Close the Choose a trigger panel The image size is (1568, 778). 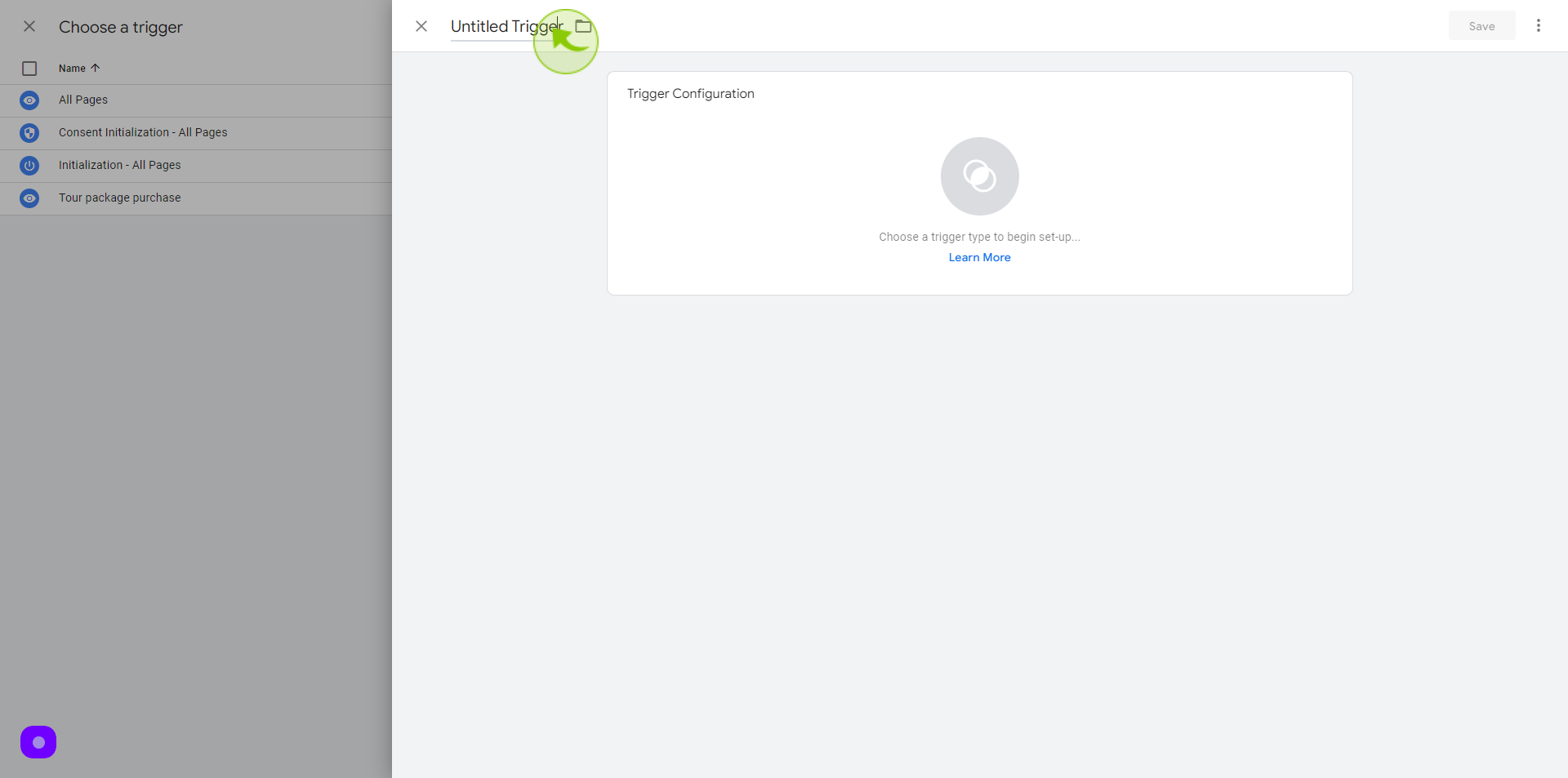29,26
